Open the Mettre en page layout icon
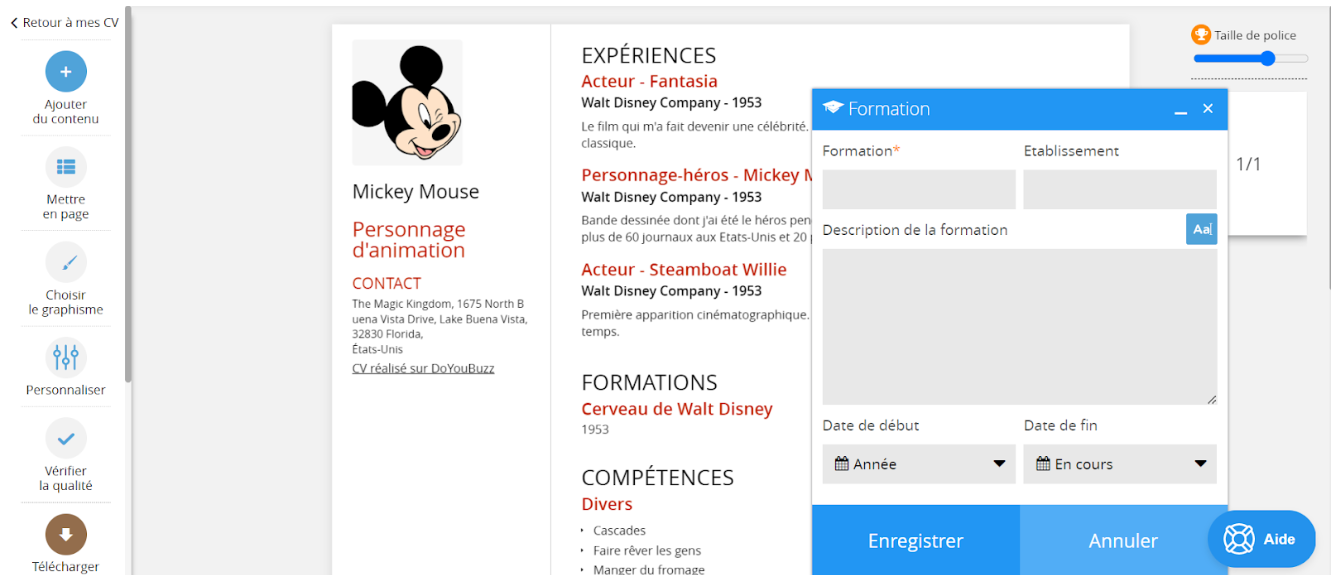This screenshot has height=578, width=1332. coord(66,167)
